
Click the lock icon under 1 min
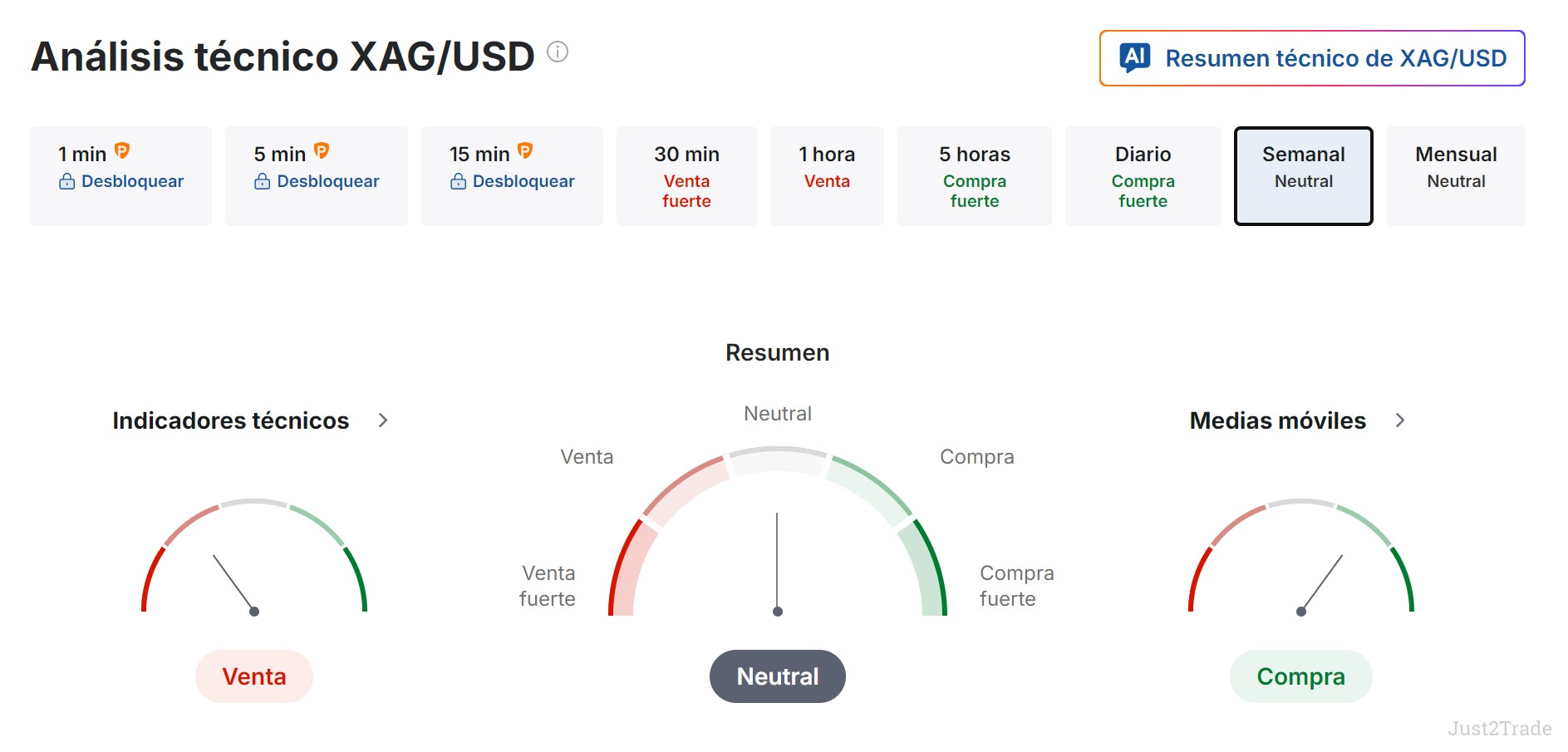click(66, 181)
